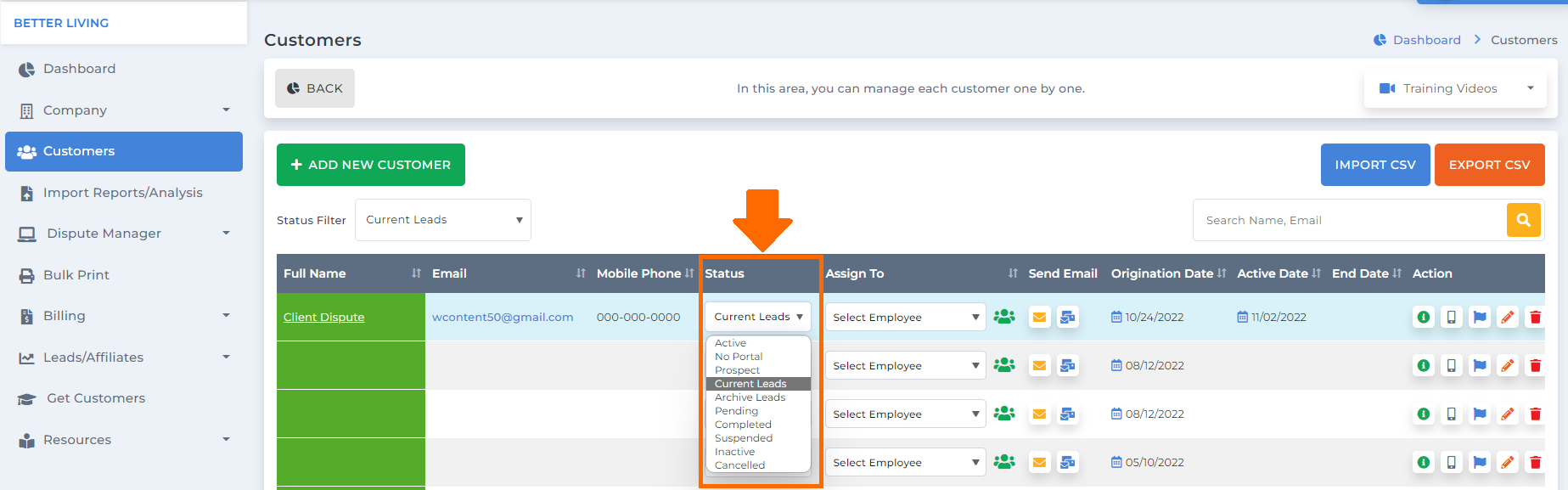Sort by Active Date column arrows
The image size is (1568, 490).
[x=1316, y=273]
